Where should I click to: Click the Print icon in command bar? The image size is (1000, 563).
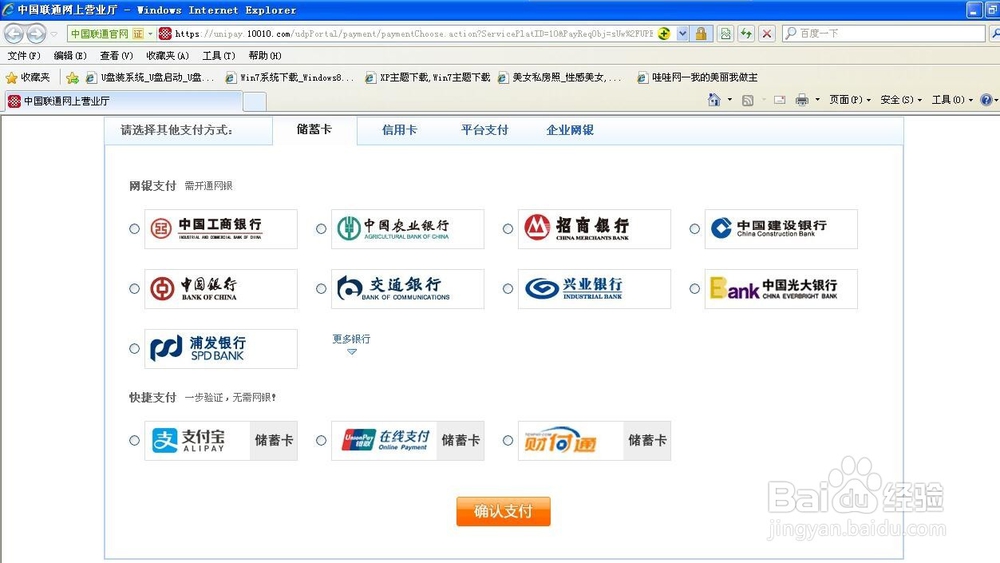click(802, 99)
